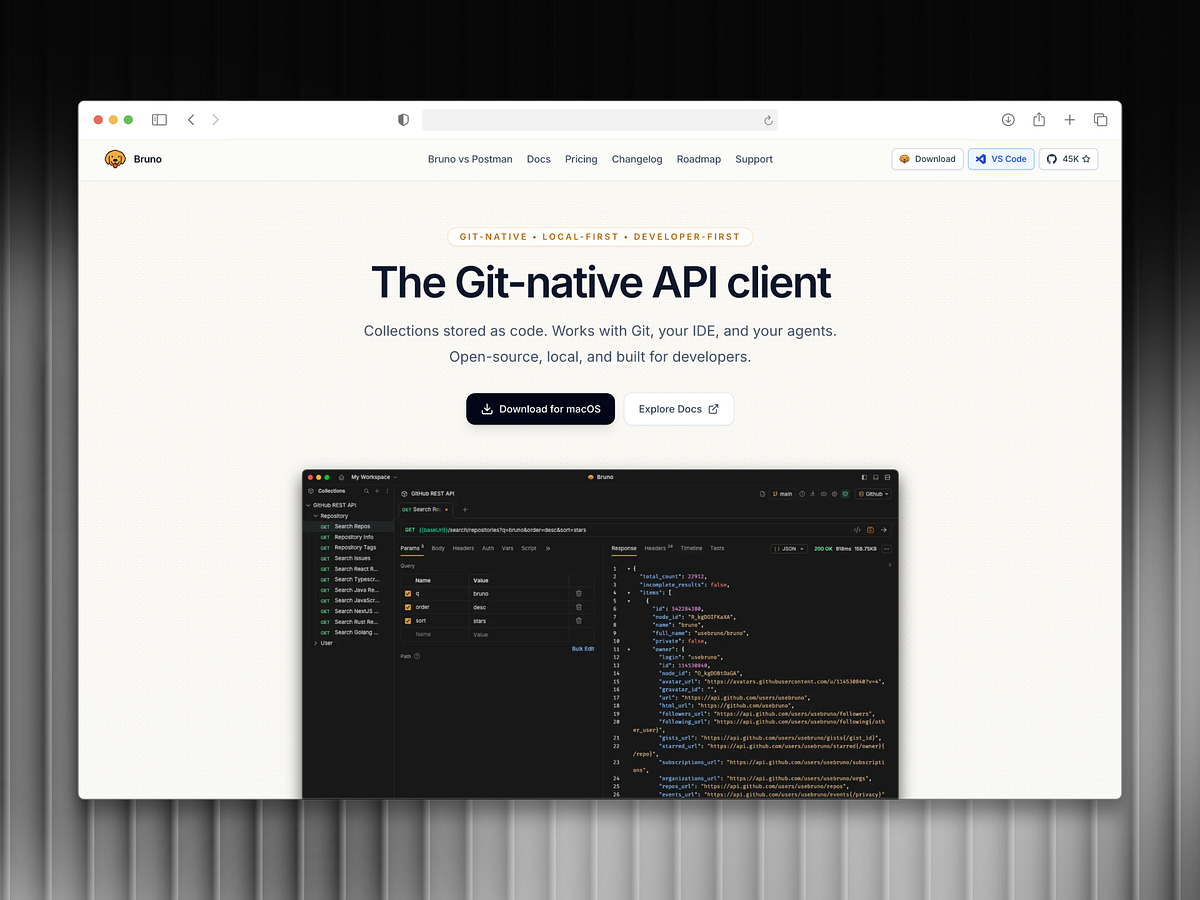Show more request tabs via double chevron
Screen dimensions: 1200x900
click(548, 548)
